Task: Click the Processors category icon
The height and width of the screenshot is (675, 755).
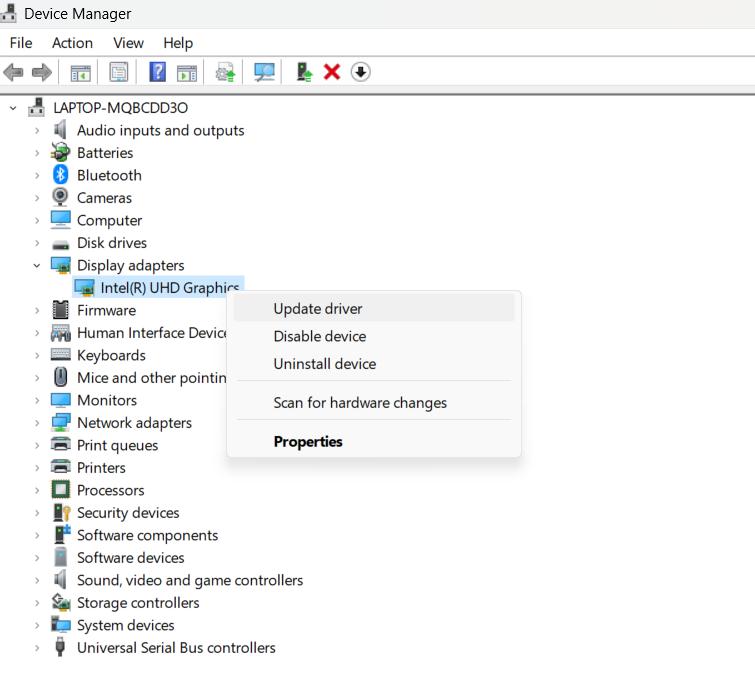Action: (60, 490)
